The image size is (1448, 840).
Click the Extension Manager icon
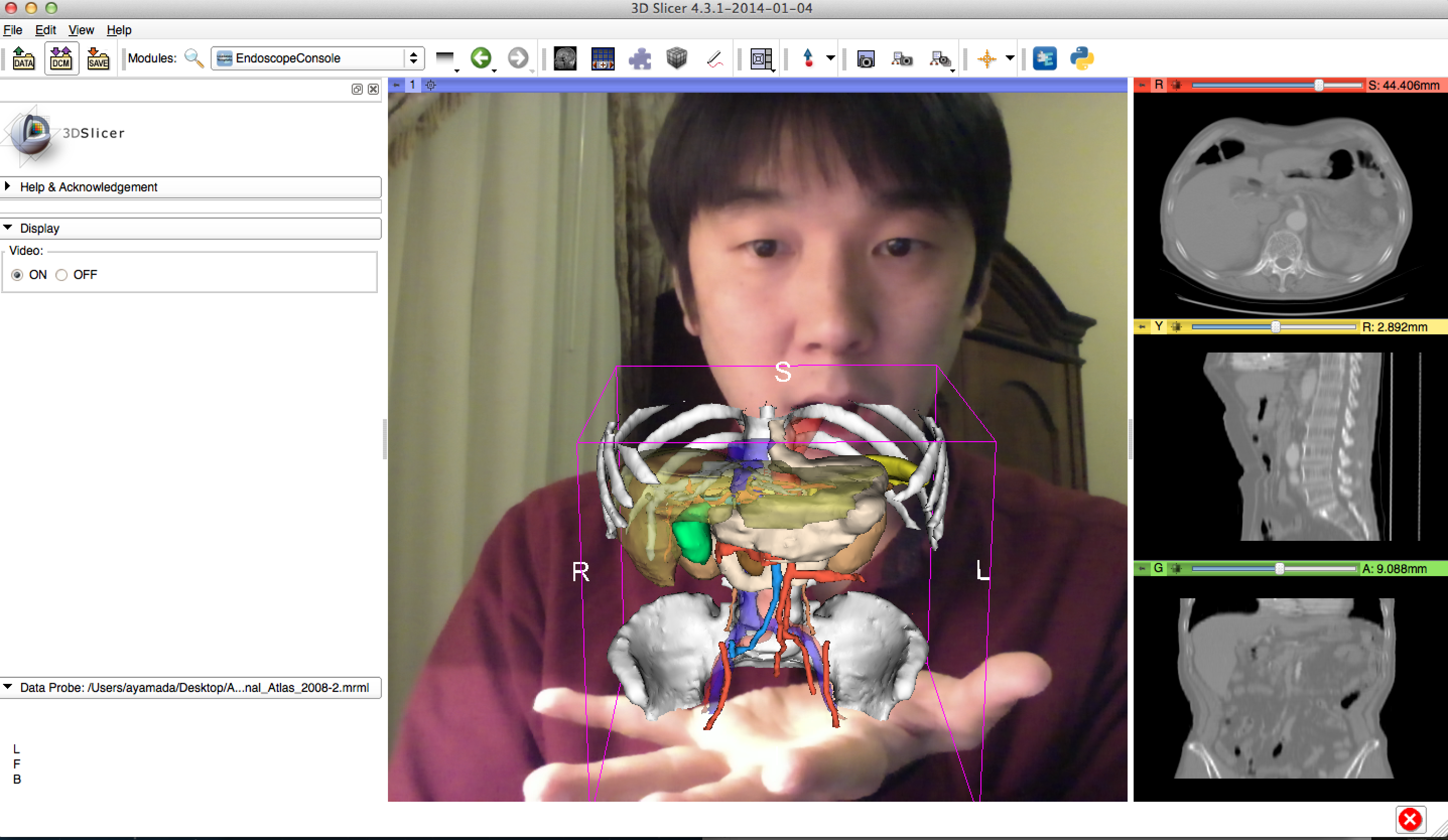click(1044, 58)
